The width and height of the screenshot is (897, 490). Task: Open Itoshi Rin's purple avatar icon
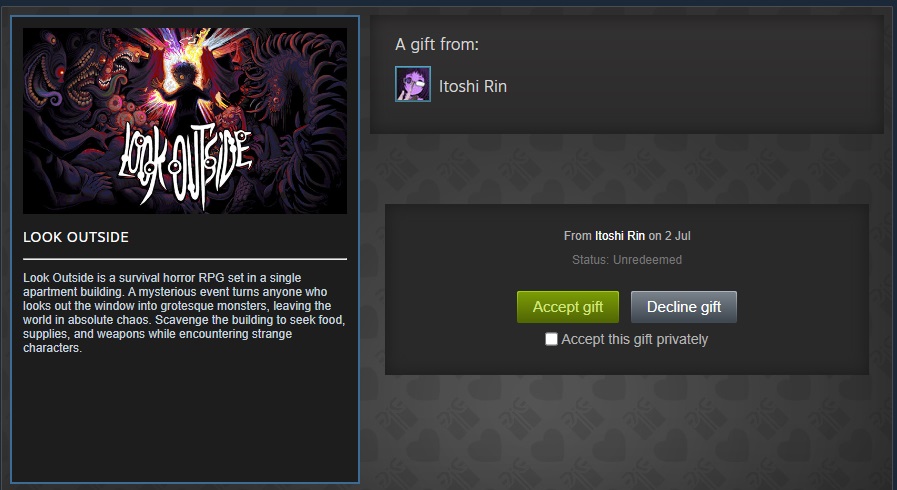click(412, 84)
